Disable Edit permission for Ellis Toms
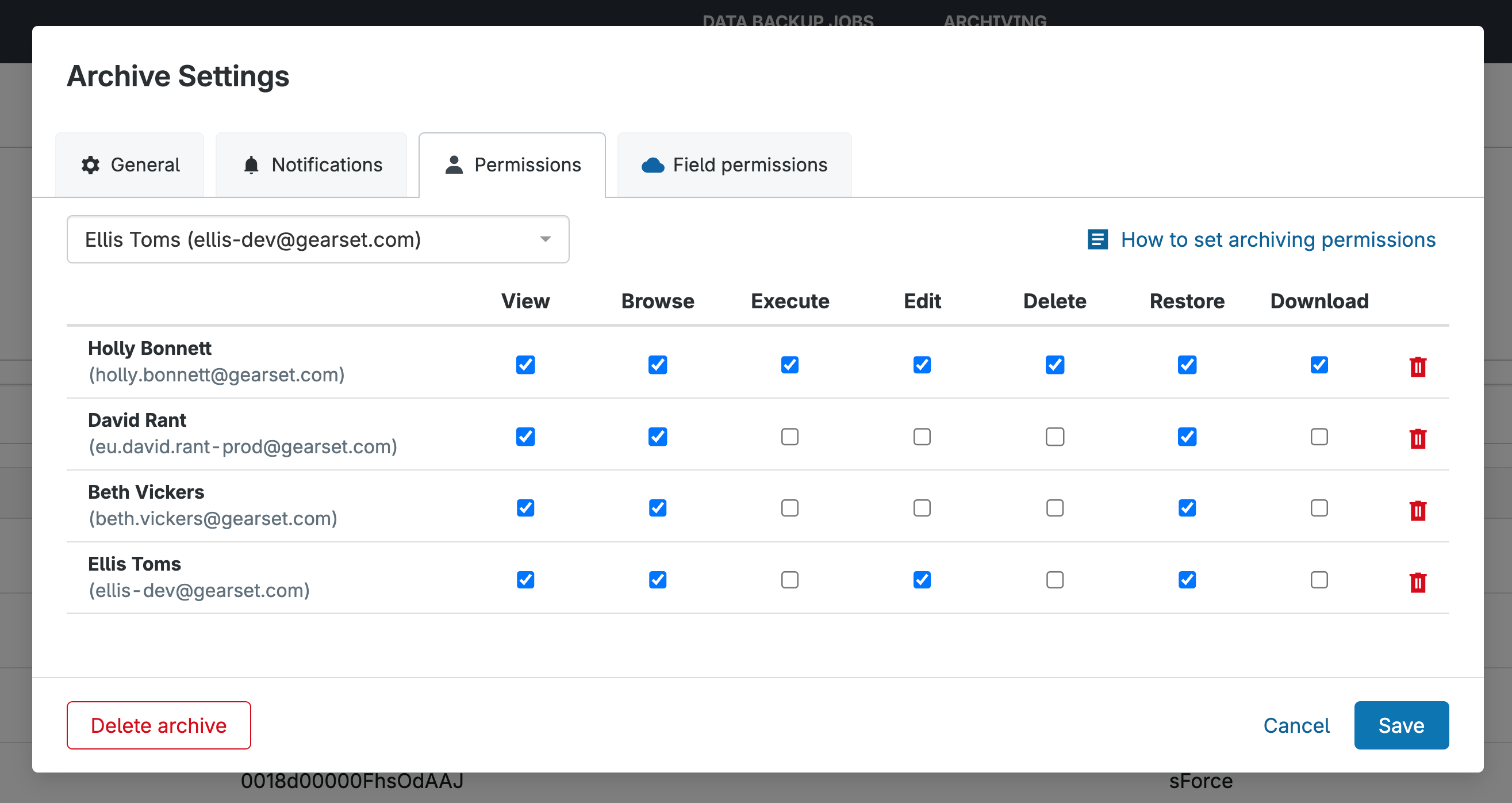This screenshot has width=1512, height=803. (922, 580)
